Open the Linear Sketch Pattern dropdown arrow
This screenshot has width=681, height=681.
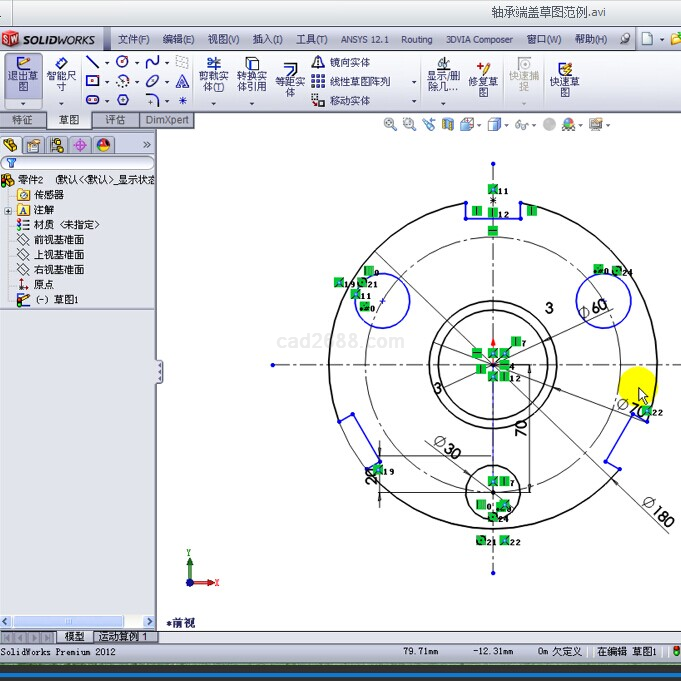pos(414,82)
